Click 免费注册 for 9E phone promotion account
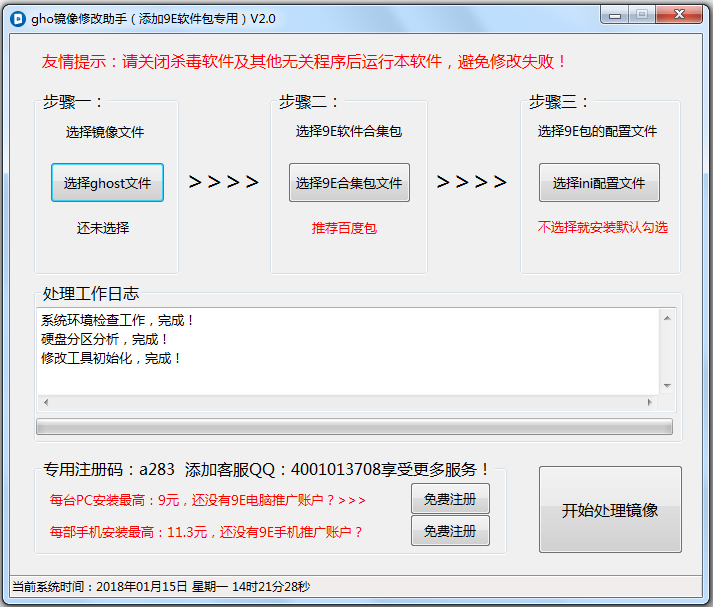 (x=450, y=531)
